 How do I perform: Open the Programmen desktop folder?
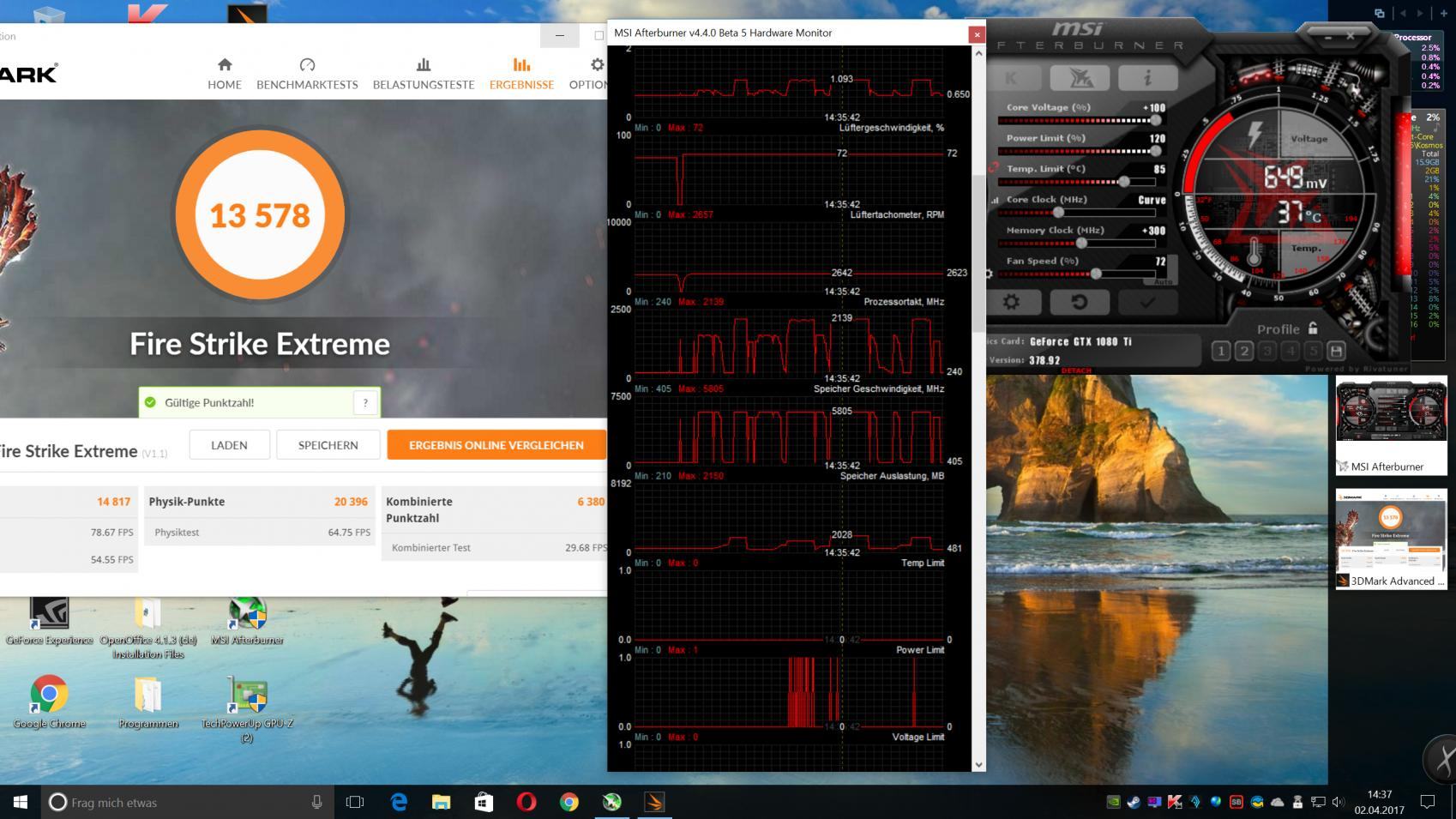[148, 703]
